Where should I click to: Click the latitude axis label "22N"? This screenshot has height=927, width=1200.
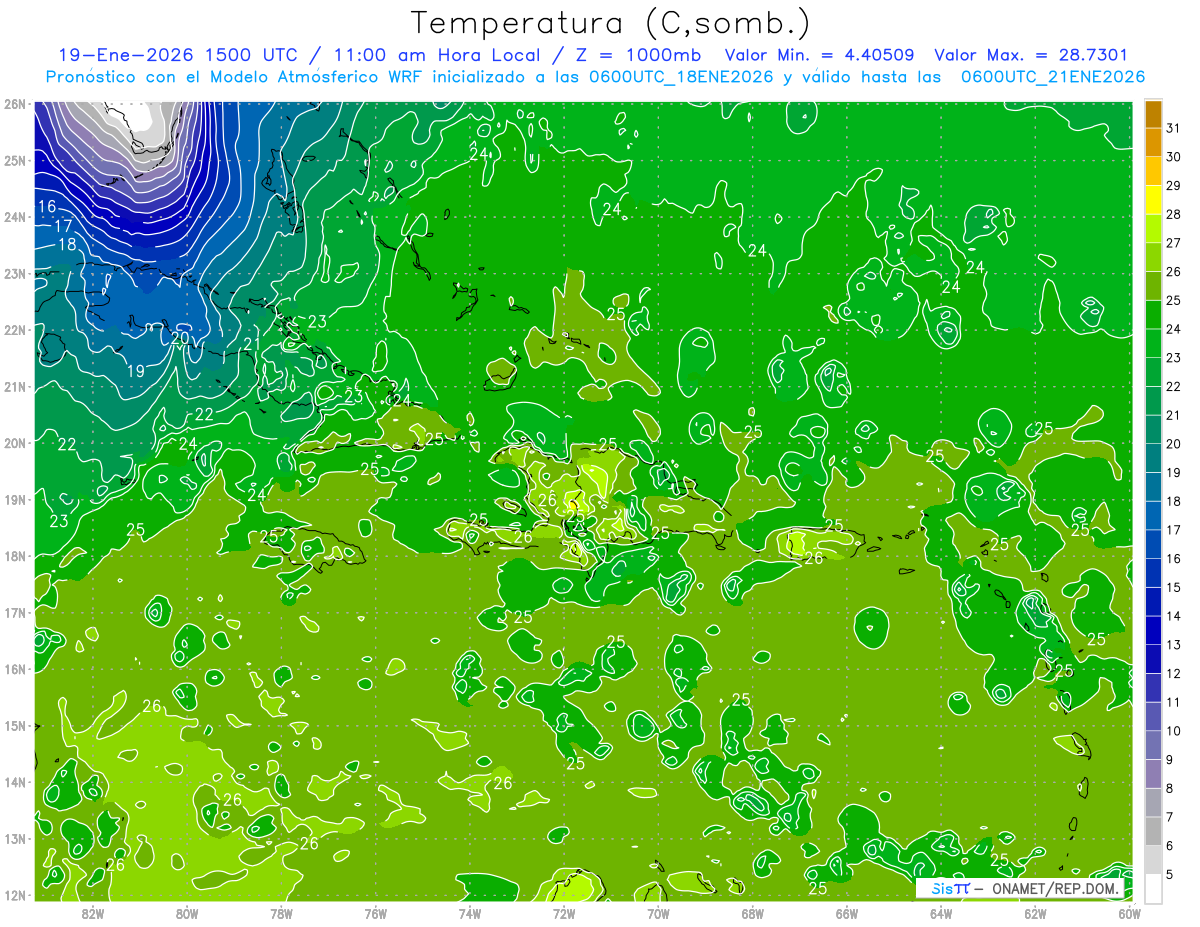point(14,329)
